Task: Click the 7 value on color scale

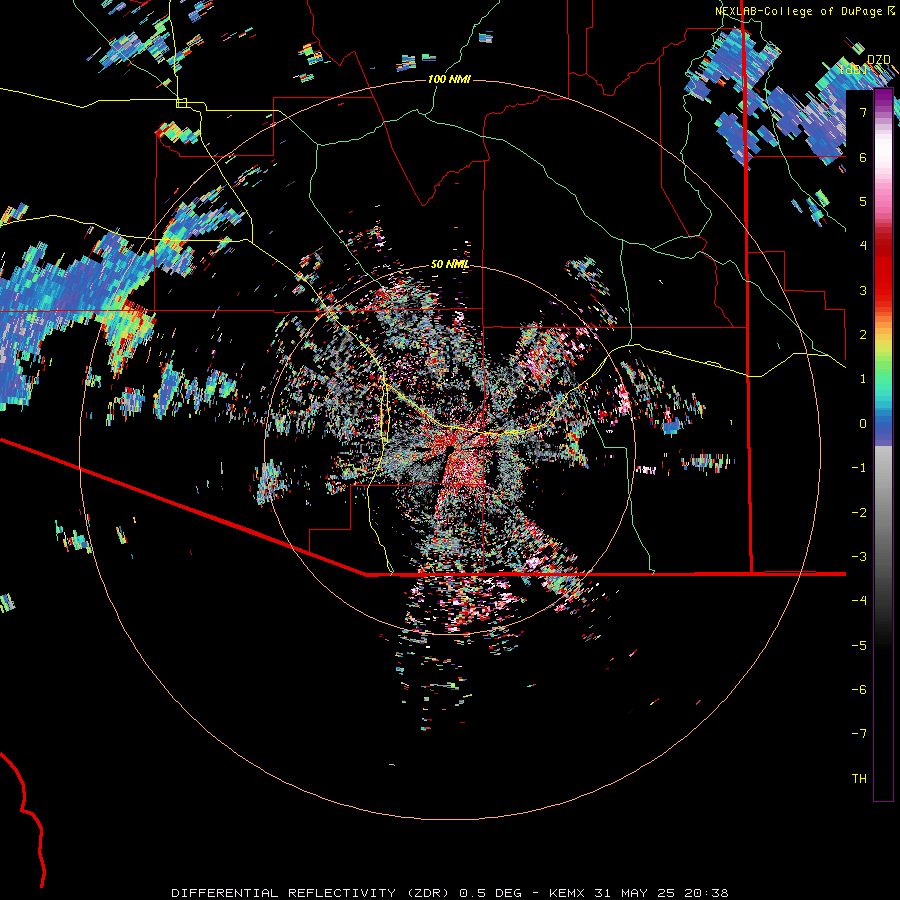Action: [x=863, y=112]
